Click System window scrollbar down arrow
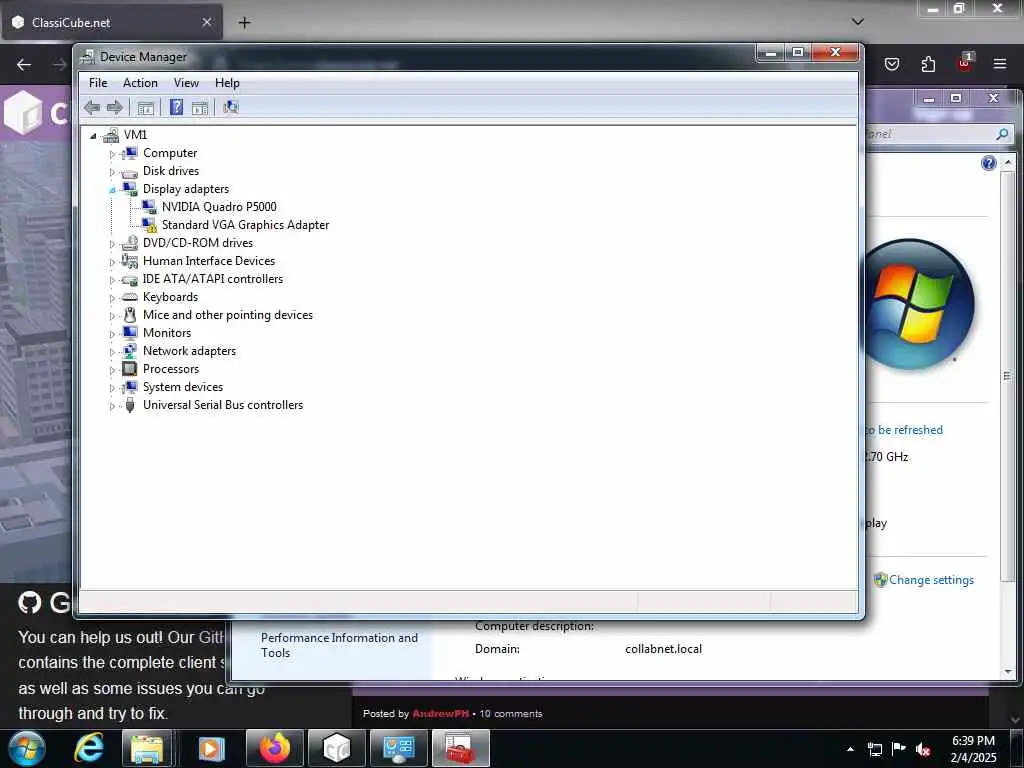This screenshot has height=768, width=1024. (x=1008, y=671)
